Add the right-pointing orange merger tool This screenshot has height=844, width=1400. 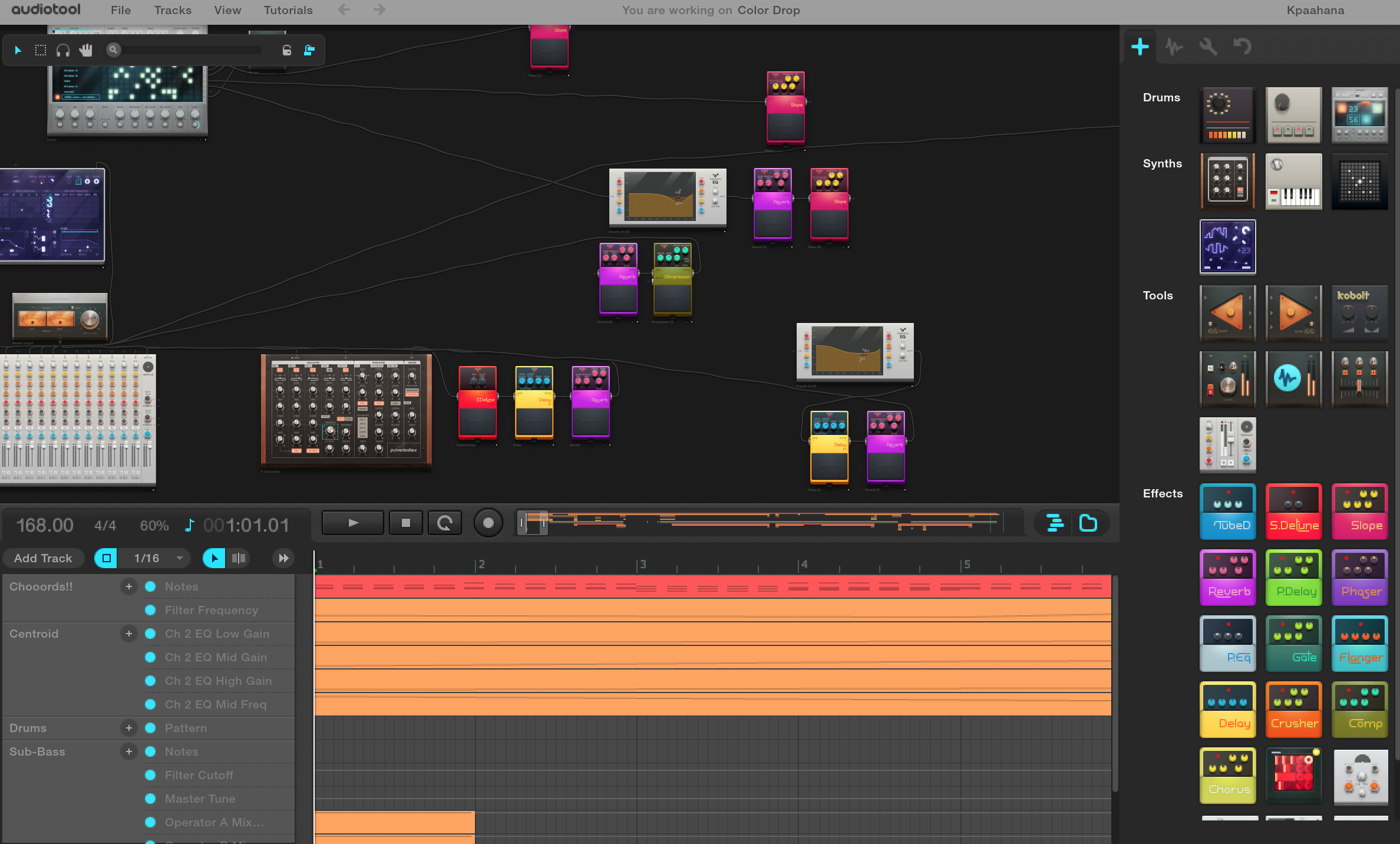click(1294, 314)
